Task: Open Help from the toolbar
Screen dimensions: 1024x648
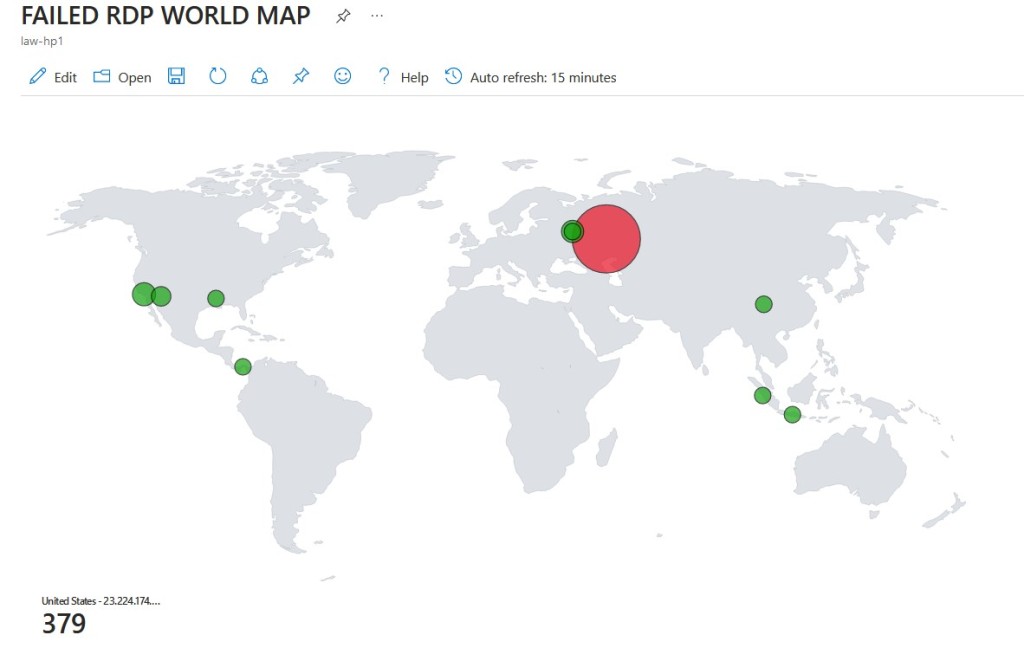Action: pyautogui.click(x=402, y=77)
